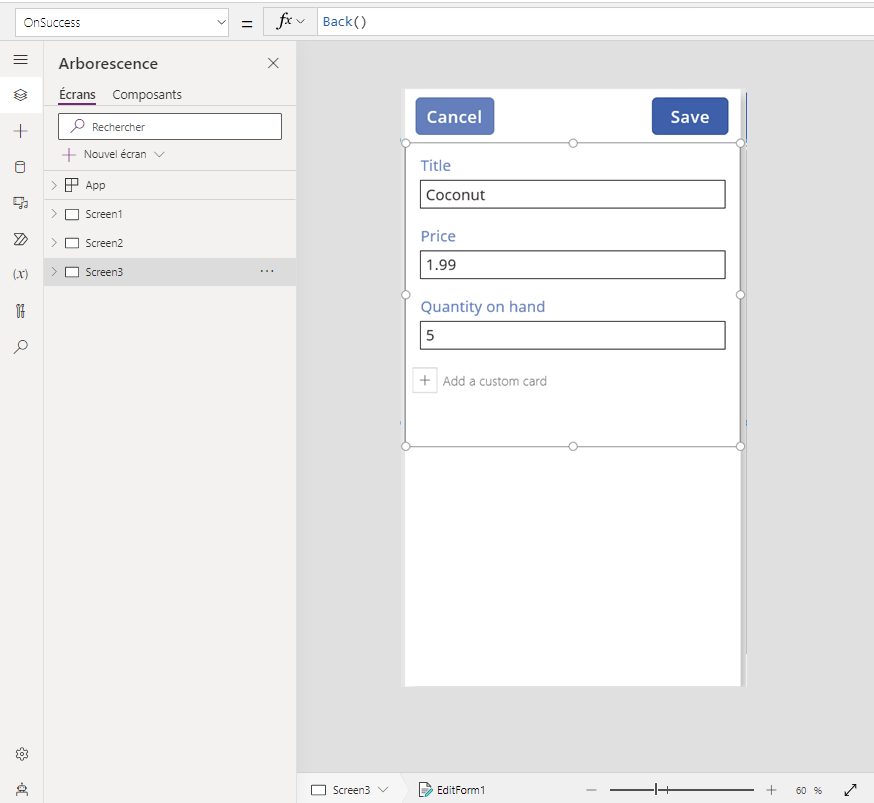Click the Save button on canvas
This screenshot has height=803, width=874.
(690, 116)
